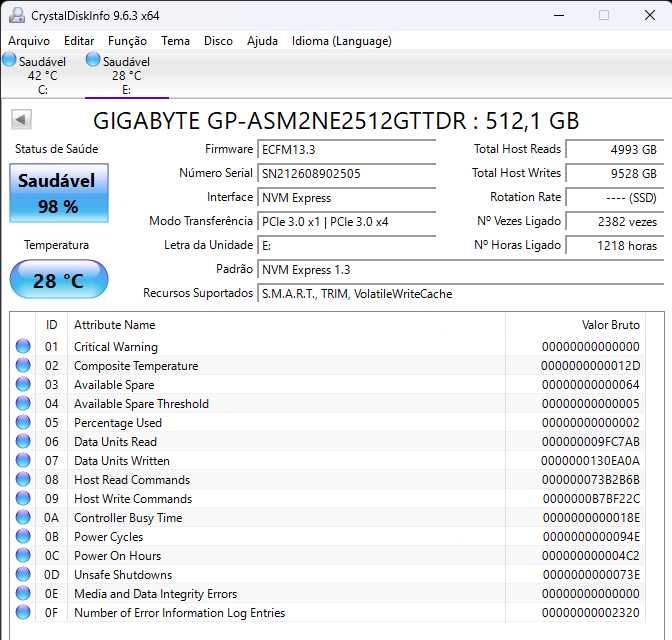Click the Total Host Reads value 4993 GB
This screenshot has height=640, width=672.
(x=615, y=150)
